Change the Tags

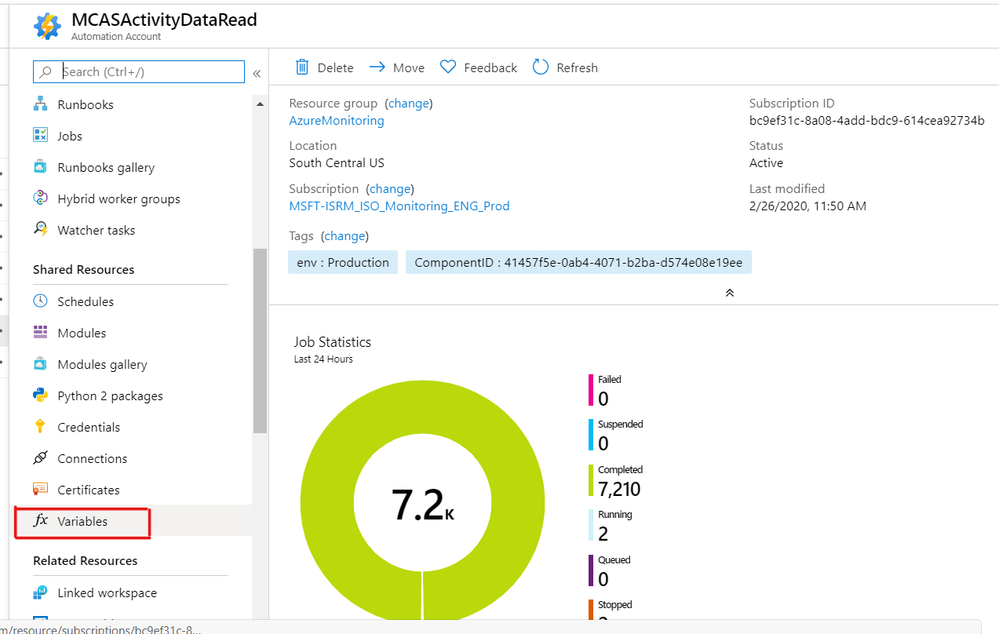click(345, 236)
